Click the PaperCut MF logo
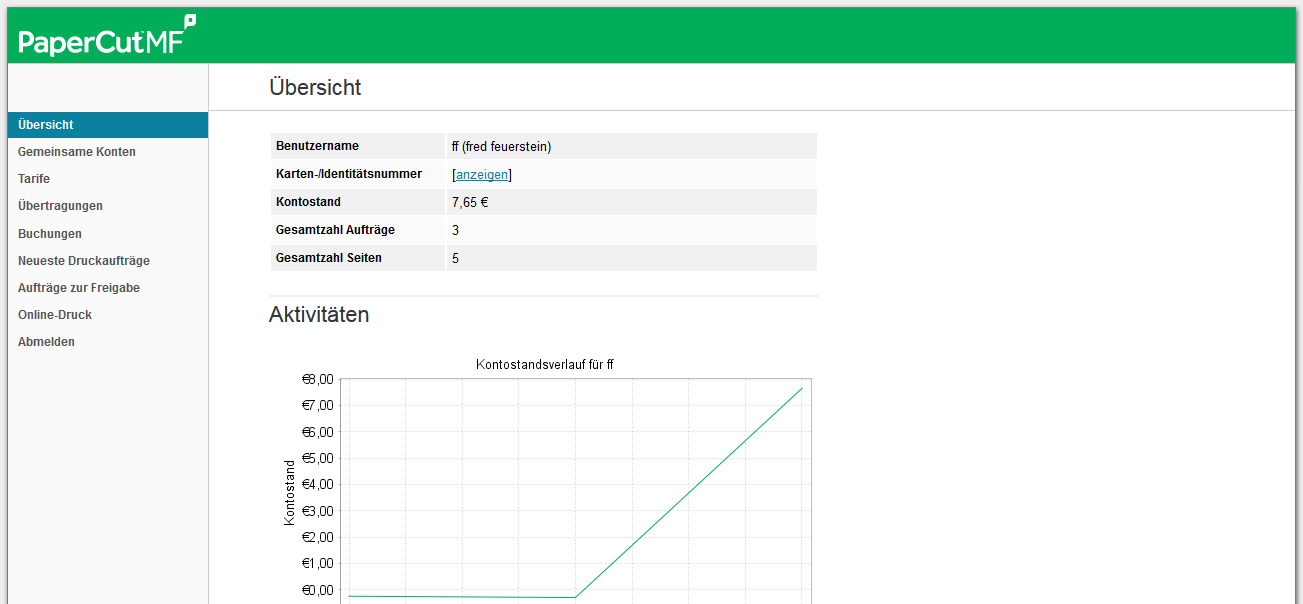Viewport: 1303px width, 604px height. point(106,37)
